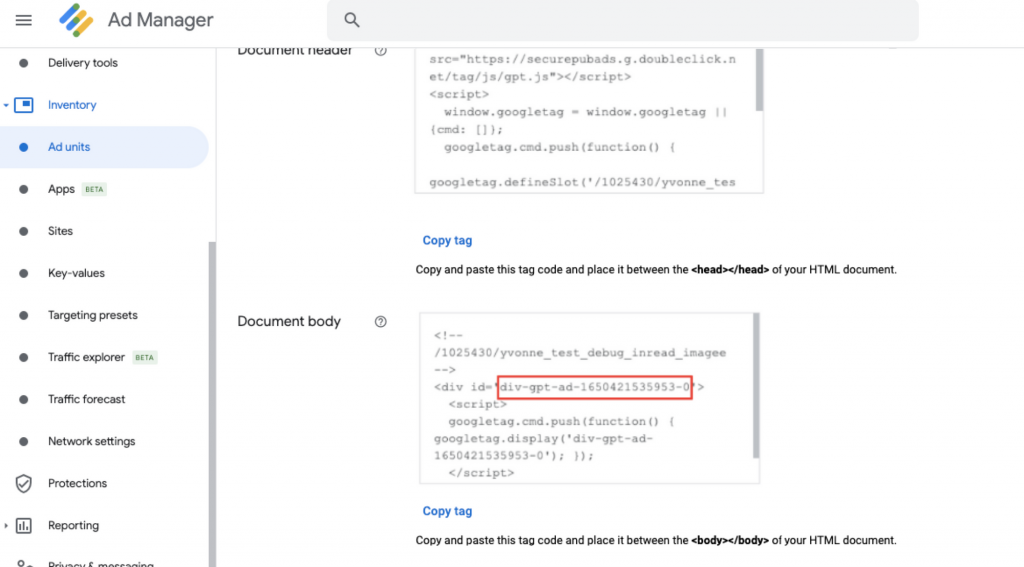
Task: Collapse the Inventory section arrow
Action: 6,105
